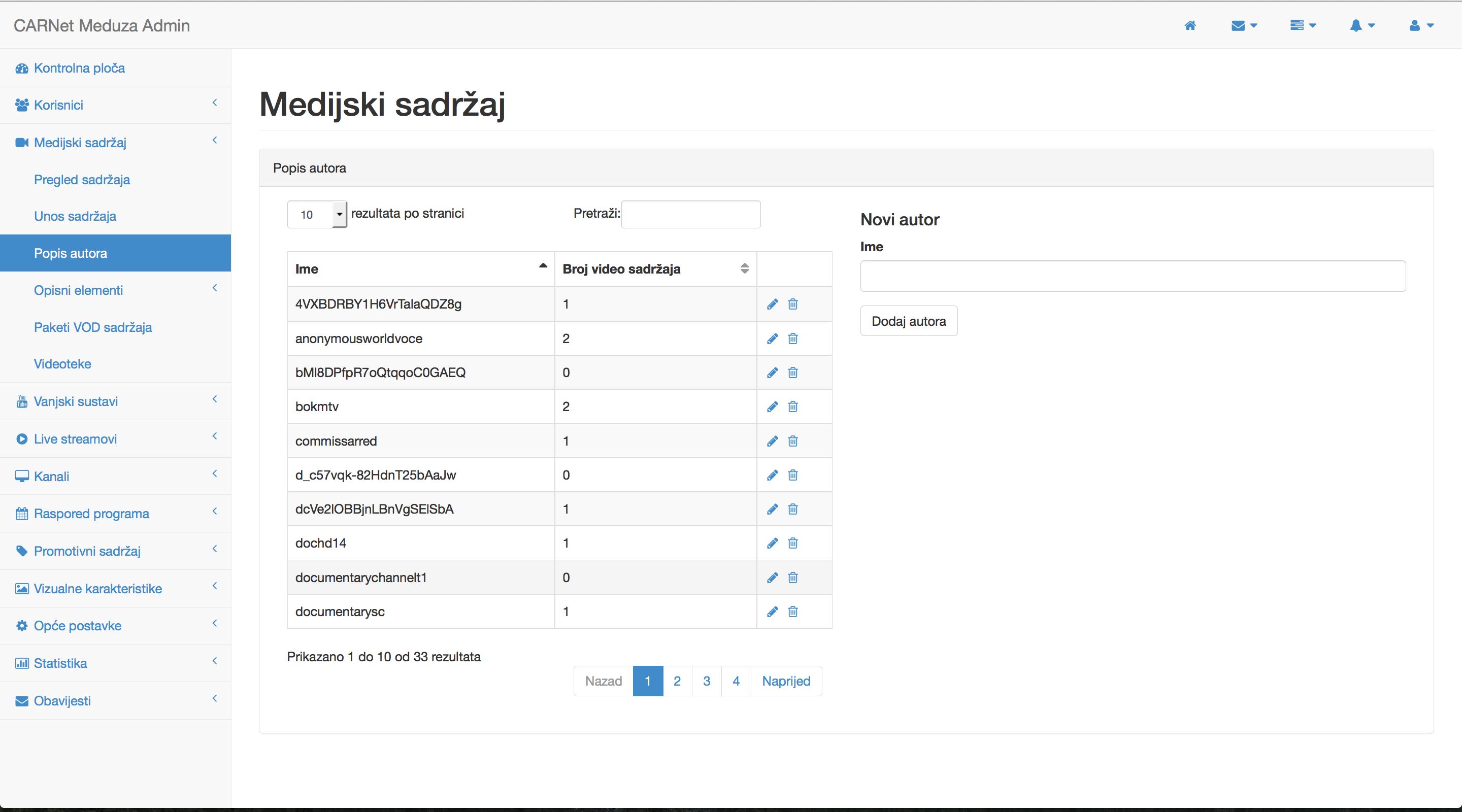This screenshot has width=1462, height=812.
Task: Open Paketi VOD sadržaja item
Action: click(x=115, y=327)
